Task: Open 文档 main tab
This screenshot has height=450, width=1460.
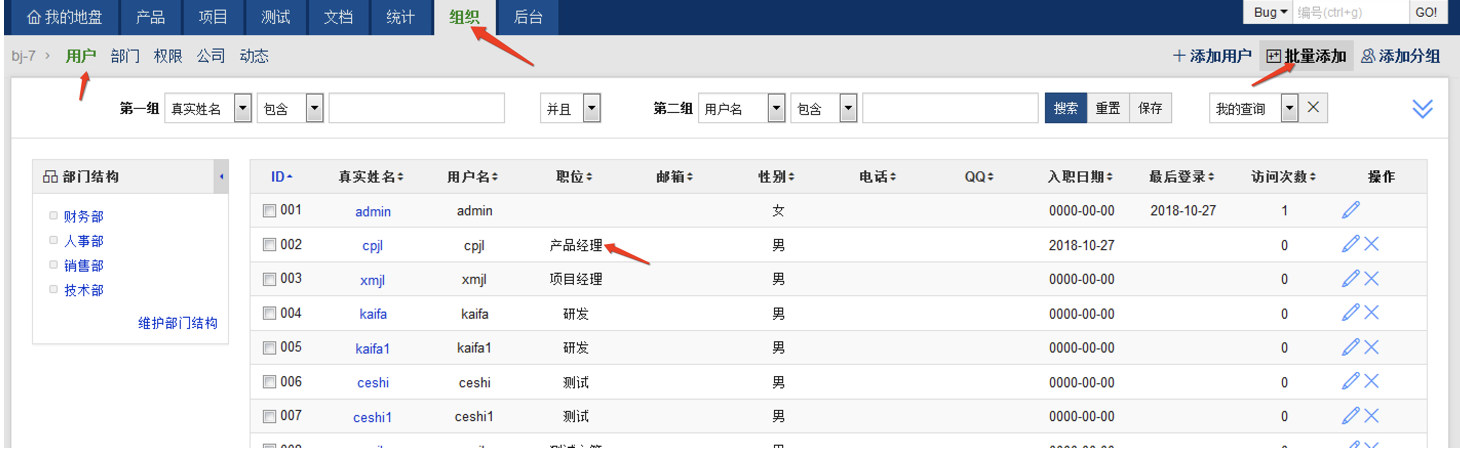Action: [338, 17]
